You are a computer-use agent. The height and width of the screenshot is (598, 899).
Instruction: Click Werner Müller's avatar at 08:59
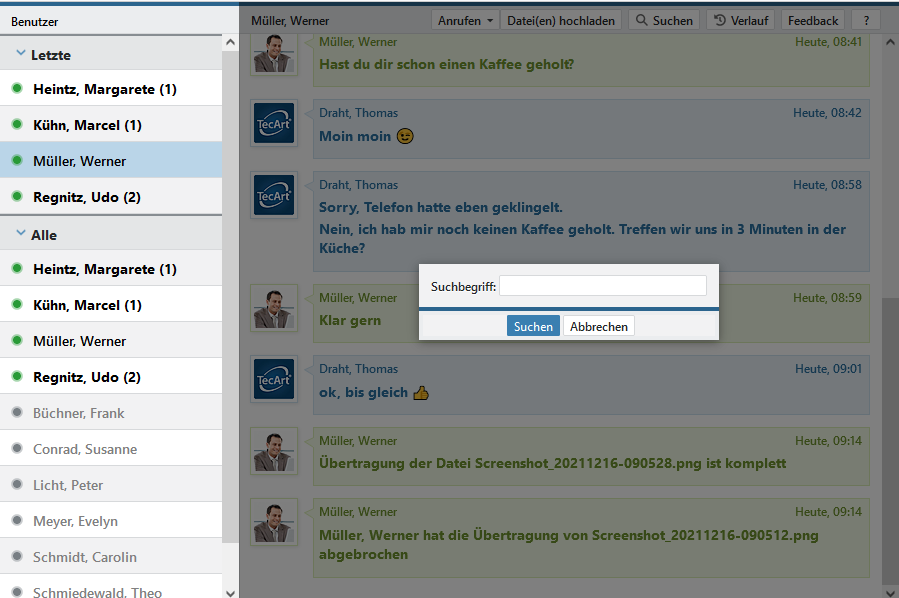[274, 308]
